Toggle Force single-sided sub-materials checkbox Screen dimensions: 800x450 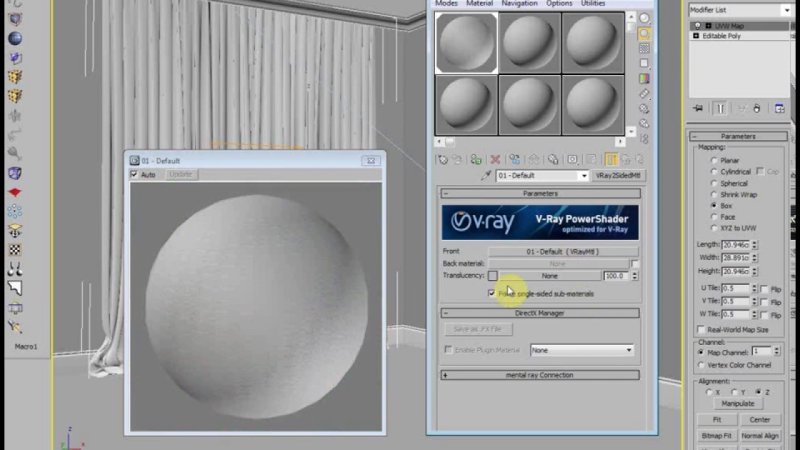491,293
